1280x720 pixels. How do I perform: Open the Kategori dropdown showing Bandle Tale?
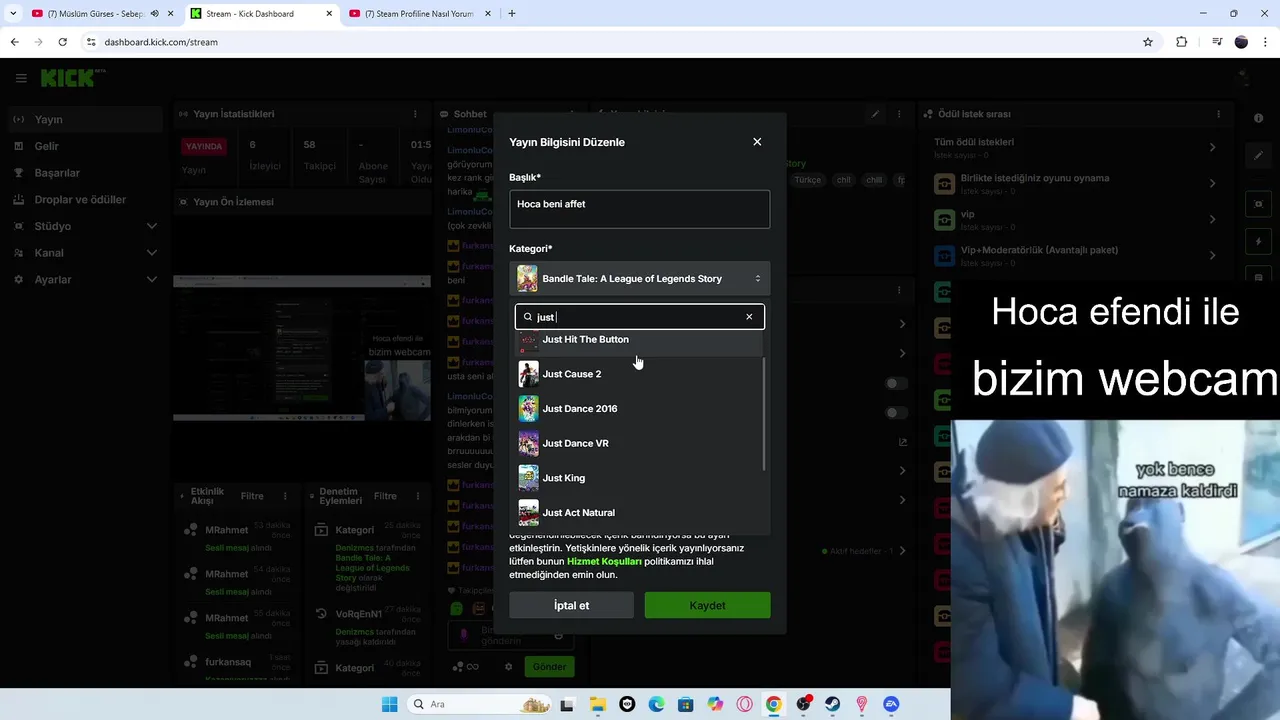639,278
